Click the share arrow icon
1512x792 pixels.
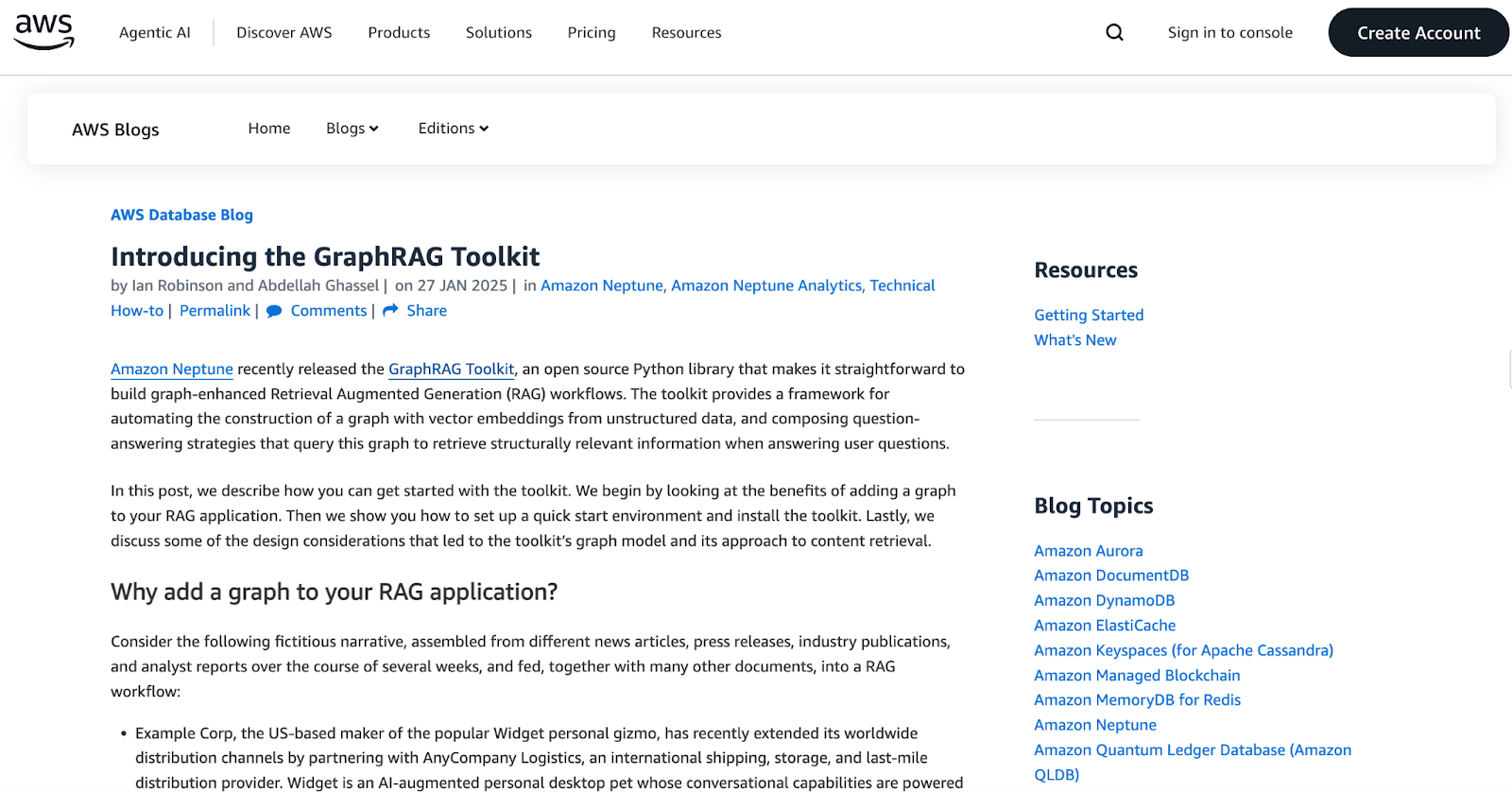tap(390, 311)
